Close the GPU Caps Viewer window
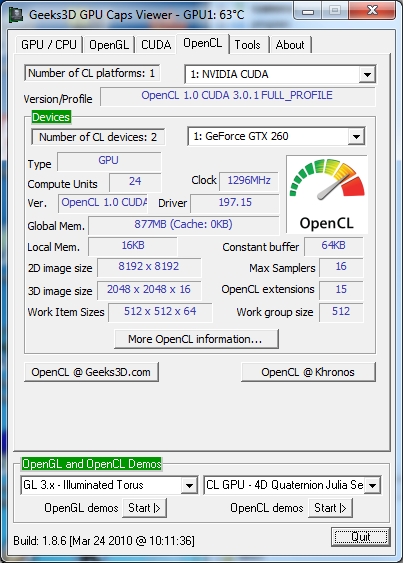403x563 pixels. coord(372,10)
